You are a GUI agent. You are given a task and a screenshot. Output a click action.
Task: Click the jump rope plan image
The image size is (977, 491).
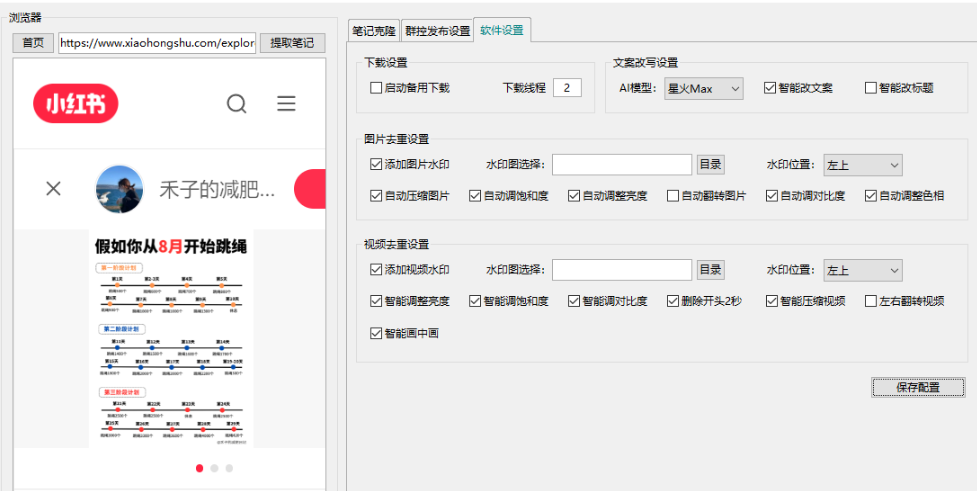(x=169, y=340)
